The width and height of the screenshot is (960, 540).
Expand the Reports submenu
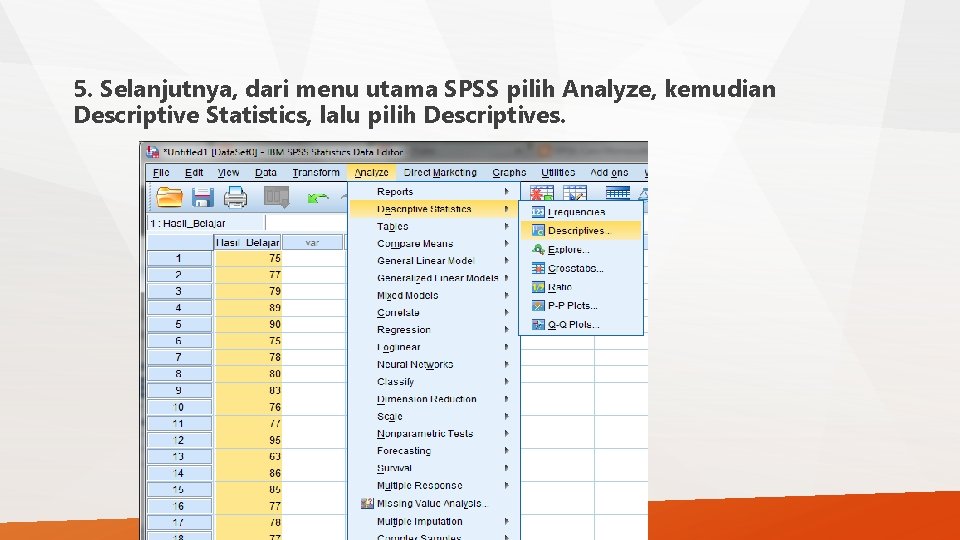tap(434, 192)
